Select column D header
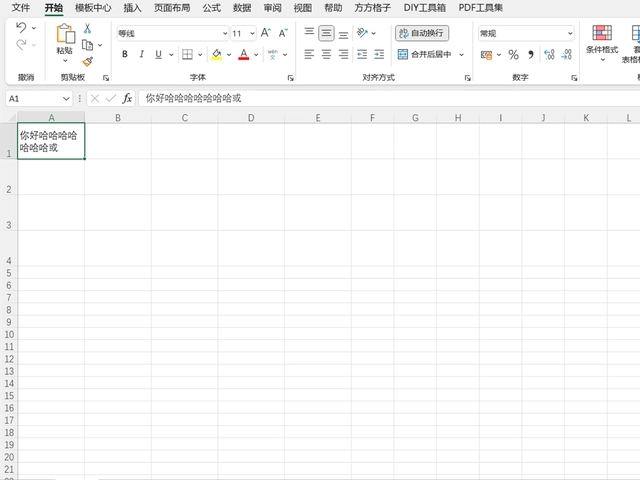 pyautogui.click(x=251, y=118)
